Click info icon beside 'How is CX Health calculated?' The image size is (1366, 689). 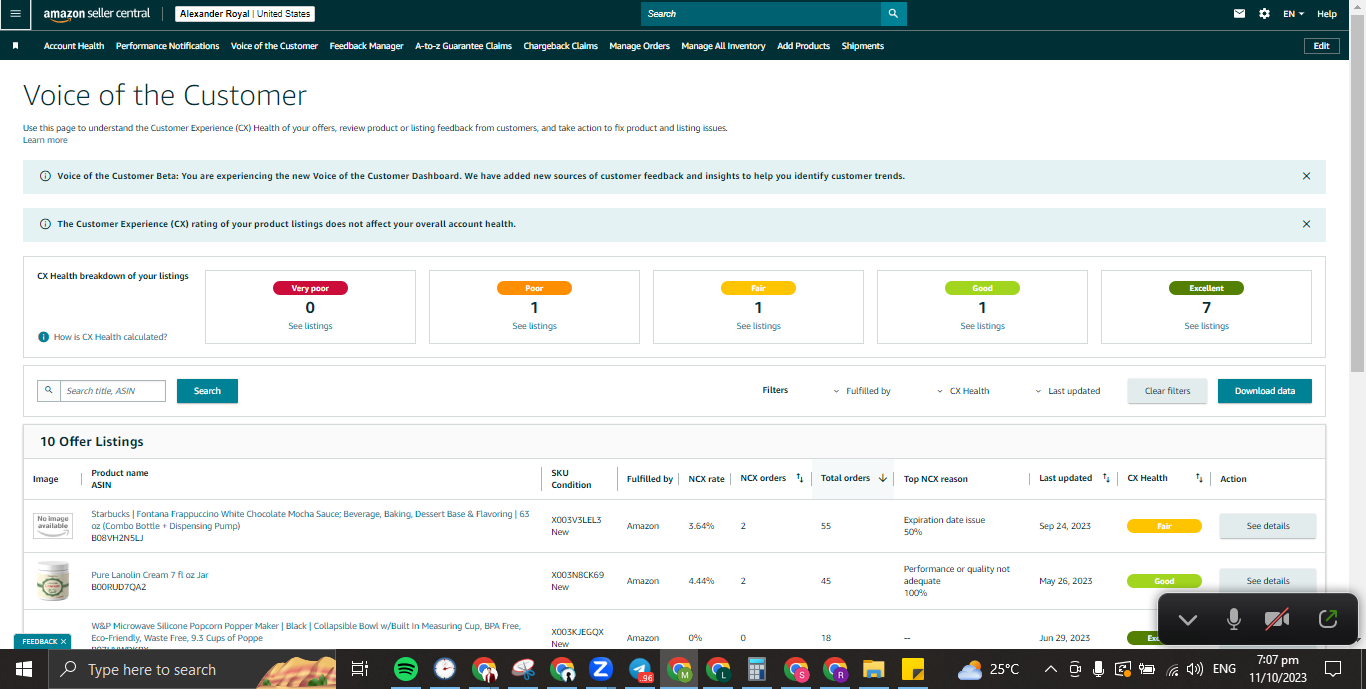43,337
